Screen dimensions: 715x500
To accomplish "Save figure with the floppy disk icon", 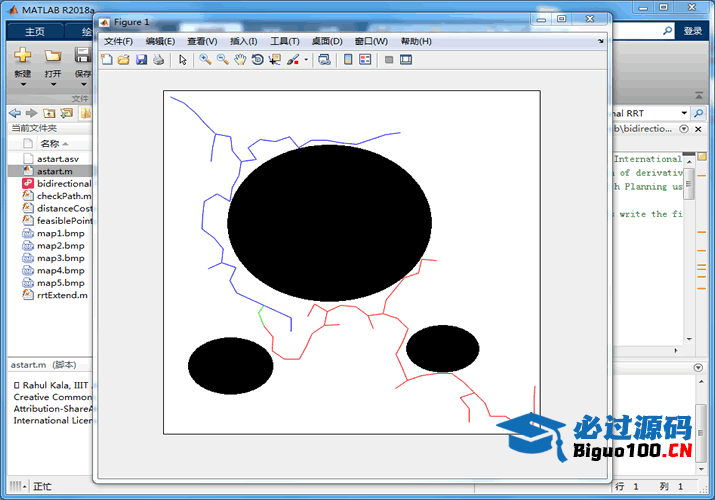I will coord(141,60).
